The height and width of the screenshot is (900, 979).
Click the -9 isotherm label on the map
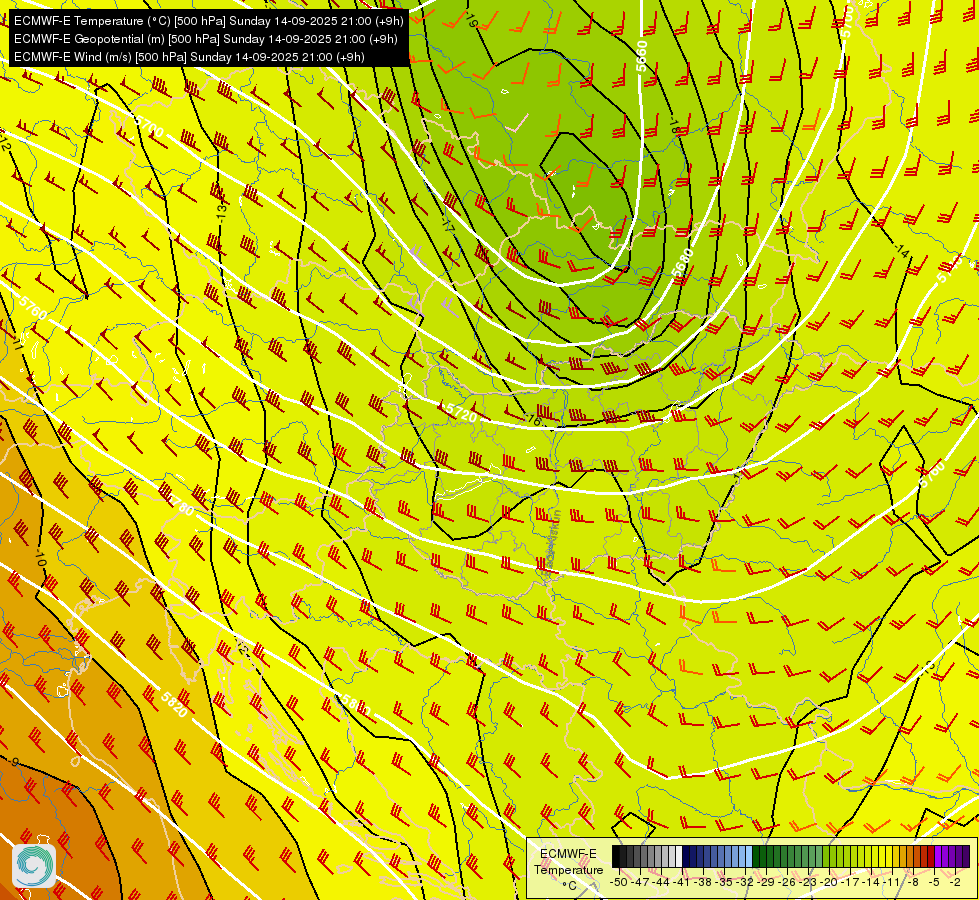coord(14,762)
